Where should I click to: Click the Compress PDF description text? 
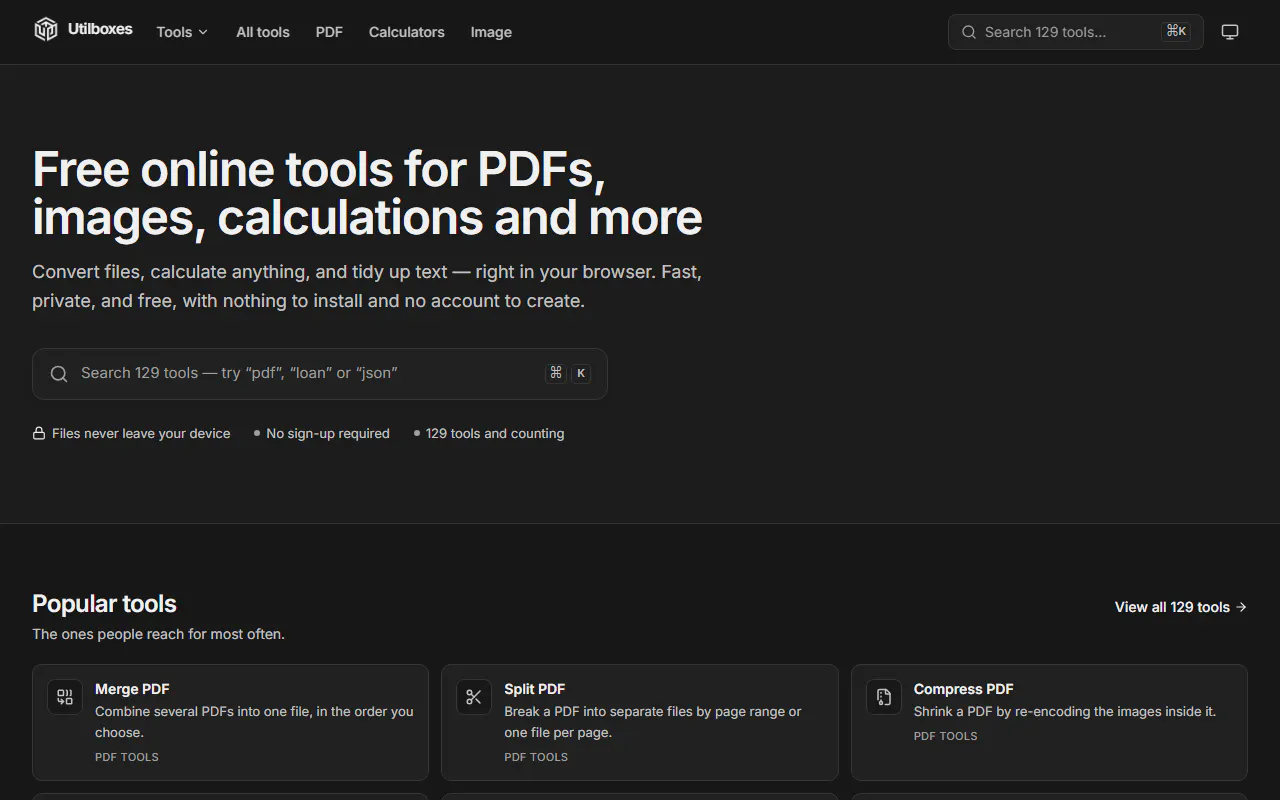point(1065,712)
